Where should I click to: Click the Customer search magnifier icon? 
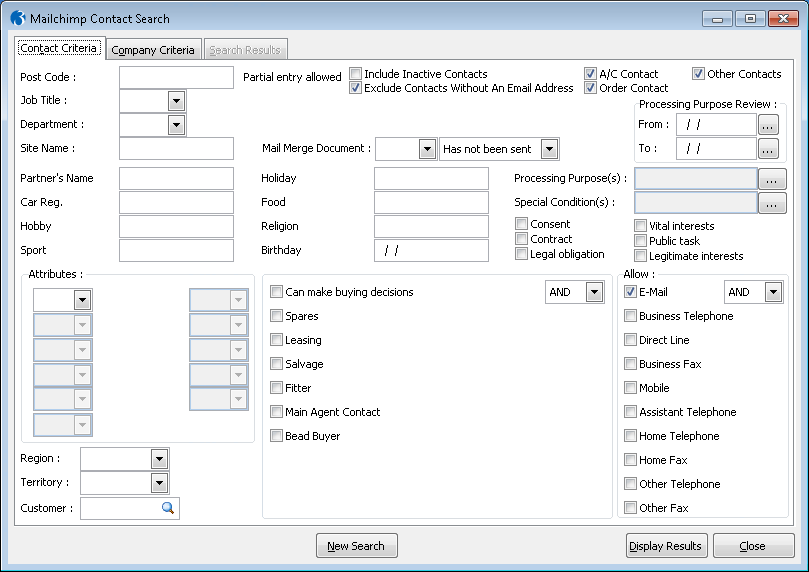coord(168,508)
